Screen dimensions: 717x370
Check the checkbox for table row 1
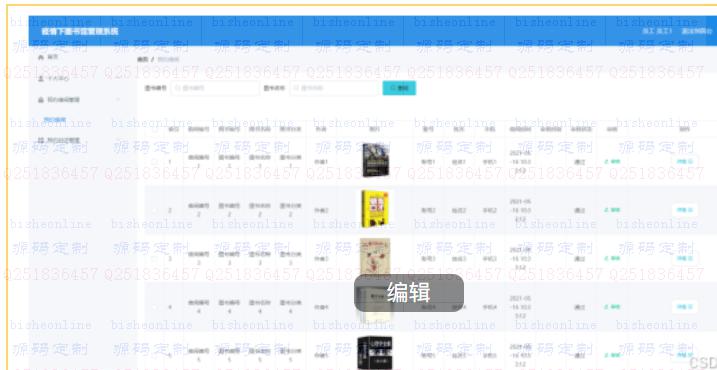coord(154,161)
